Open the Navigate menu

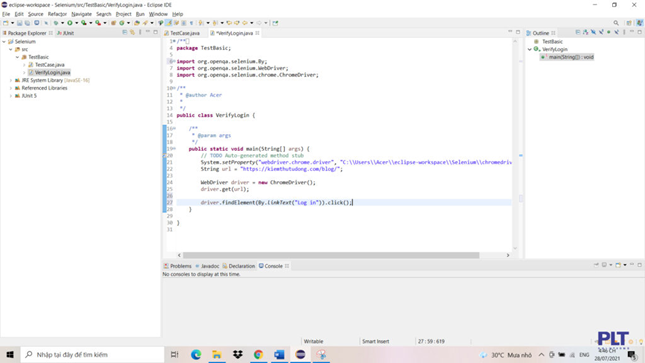click(81, 14)
